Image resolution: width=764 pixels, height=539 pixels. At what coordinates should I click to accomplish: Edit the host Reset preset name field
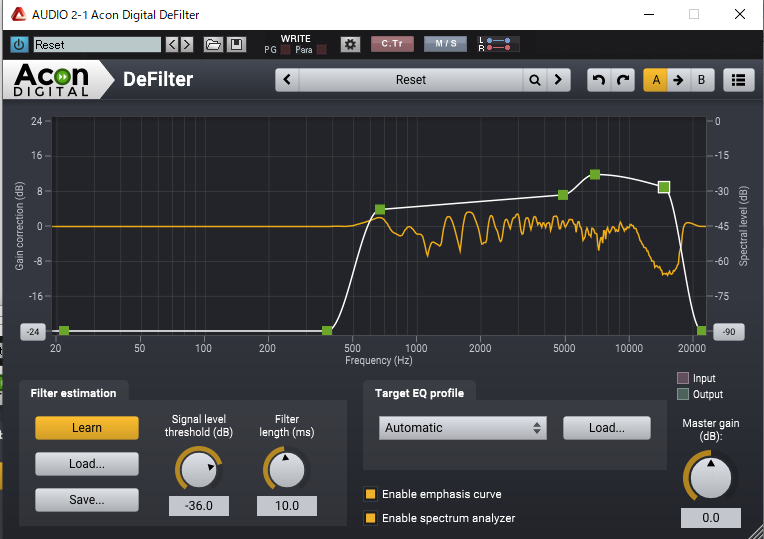pyautogui.click(x=97, y=45)
